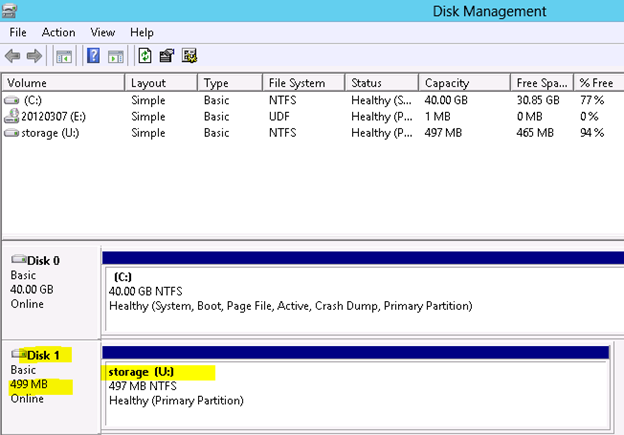Open the Help menu
Viewport: 624px width, 435px height.
142,32
